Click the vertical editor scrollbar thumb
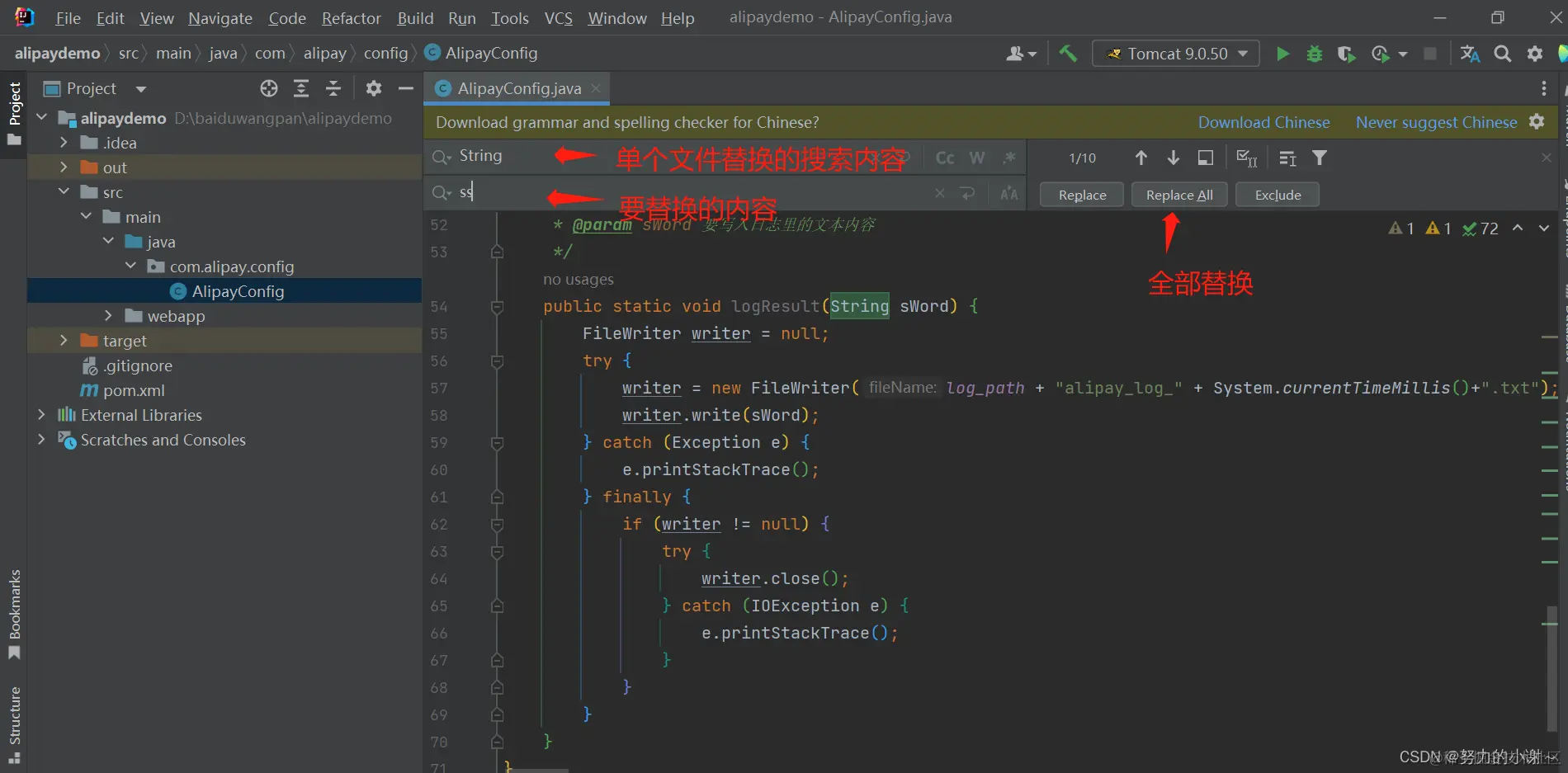Viewport: 1568px width, 773px height. 1552,668
